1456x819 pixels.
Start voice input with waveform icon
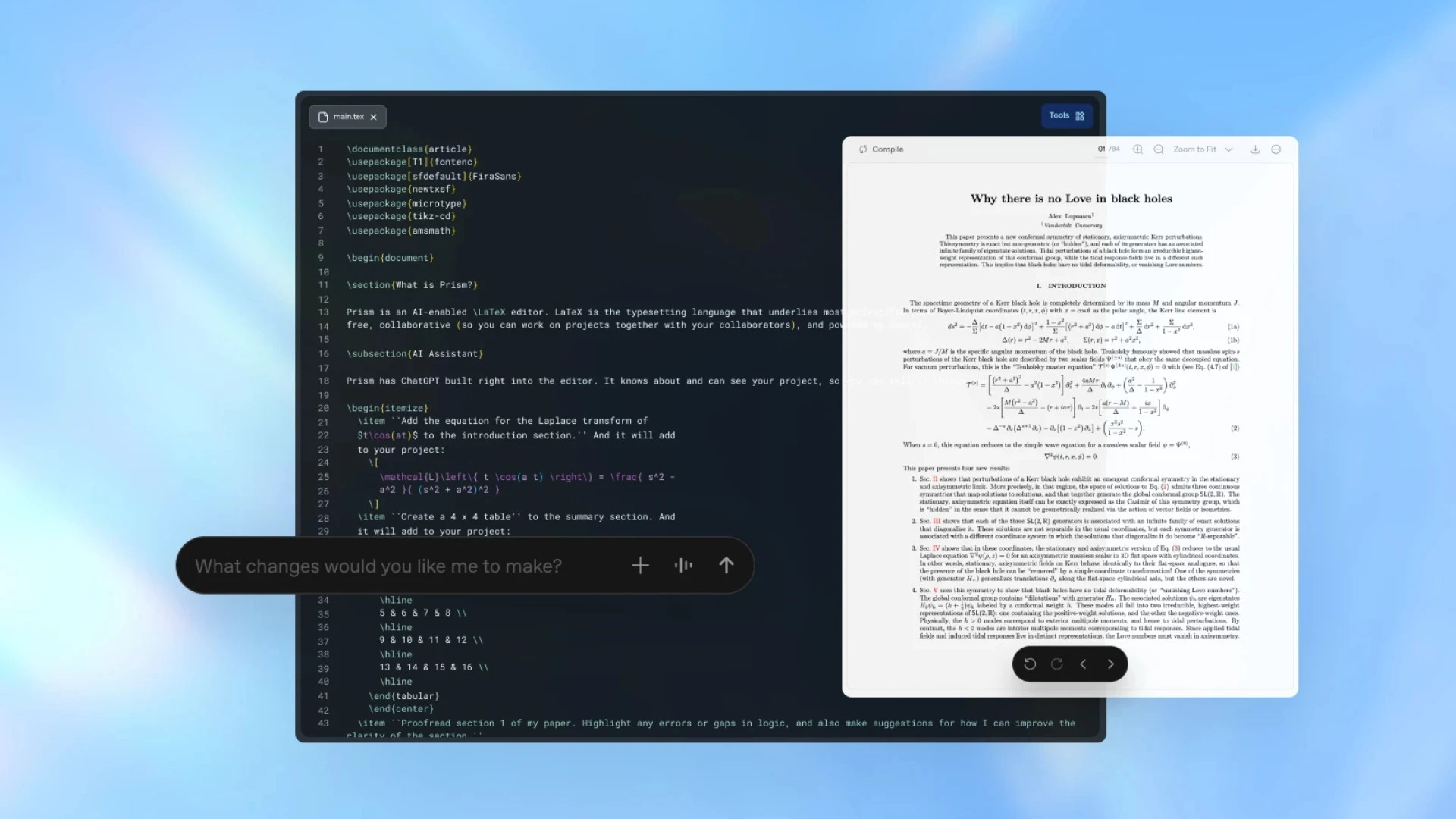pyautogui.click(x=683, y=566)
